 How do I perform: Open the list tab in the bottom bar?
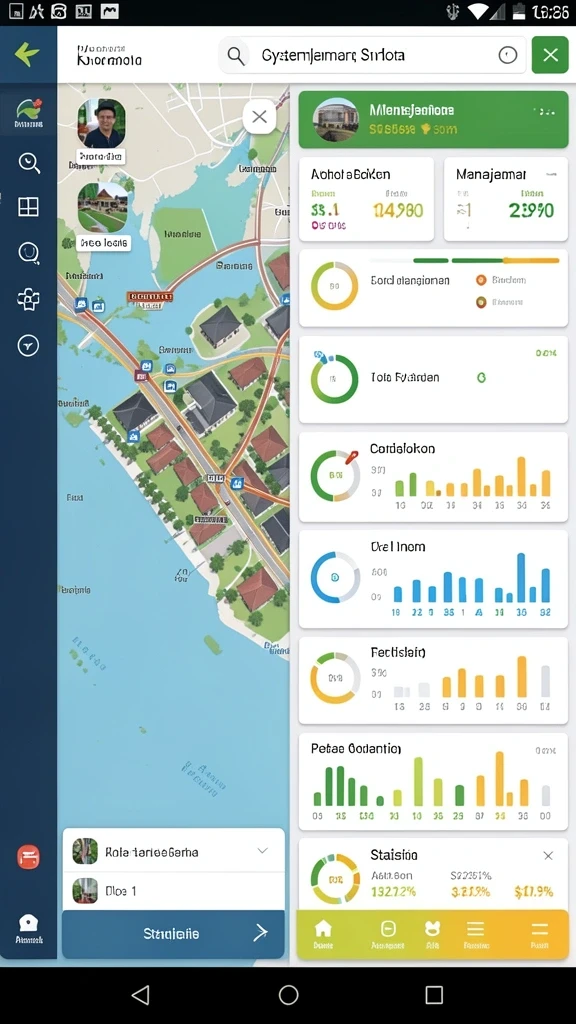coord(475,934)
